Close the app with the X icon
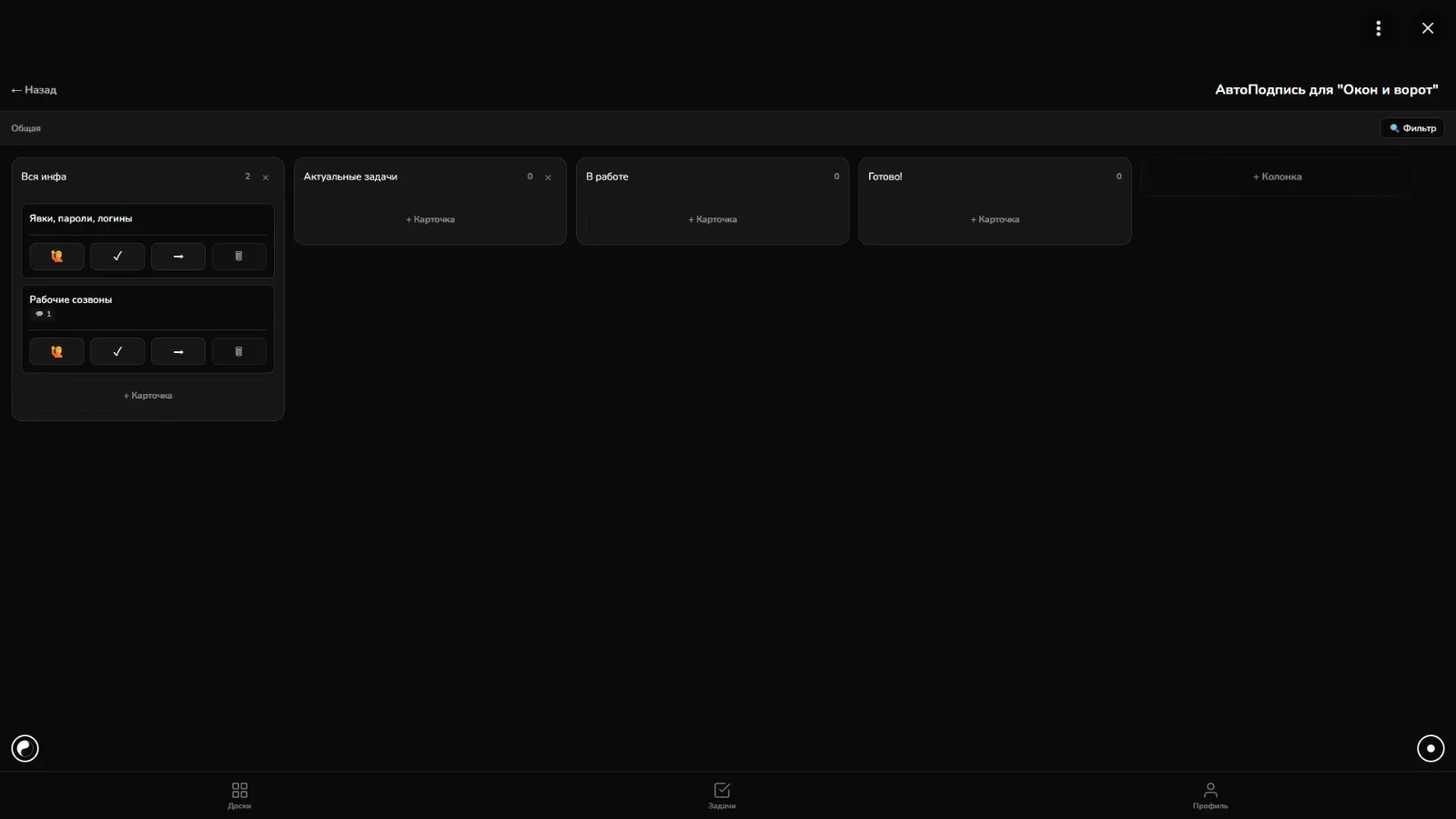 (1428, 28)
